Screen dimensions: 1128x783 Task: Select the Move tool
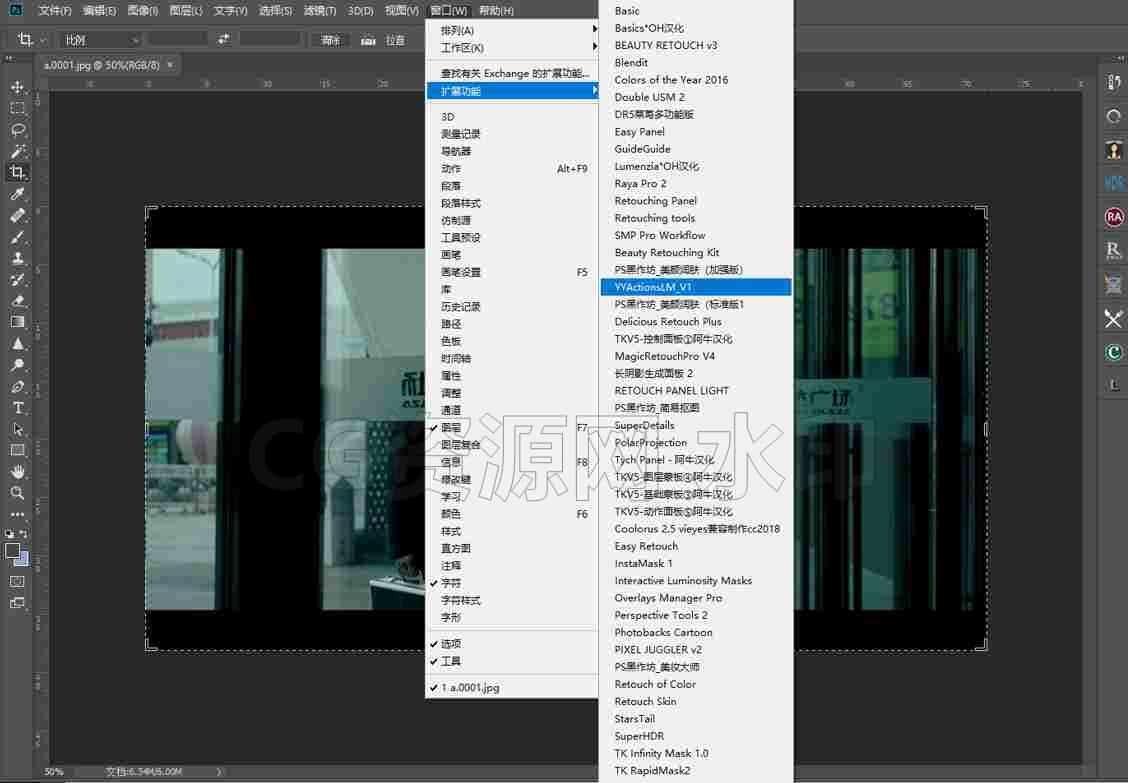[17, 87]
